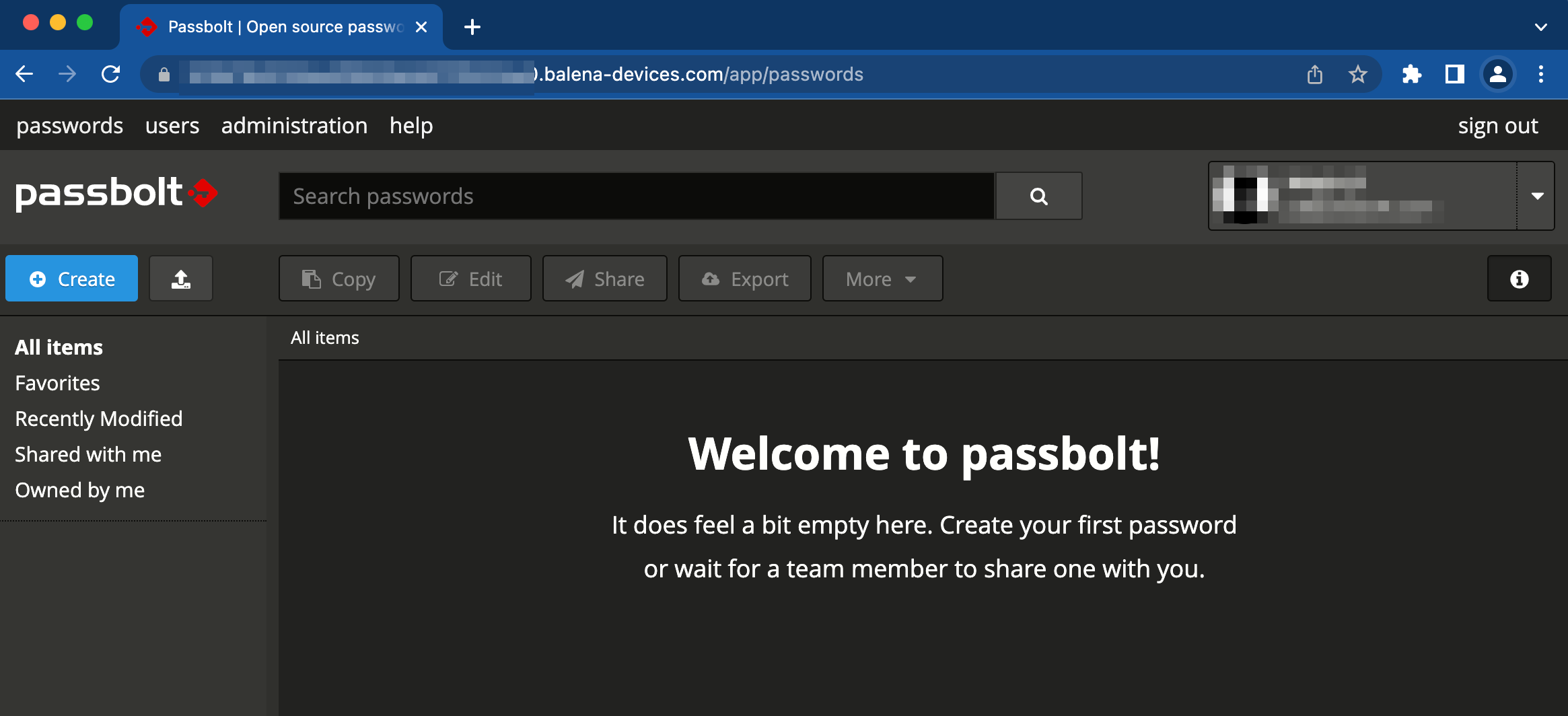Click the browser back arrow
Viewport: 1568px width, 716px height.
[x=24, y=74]
